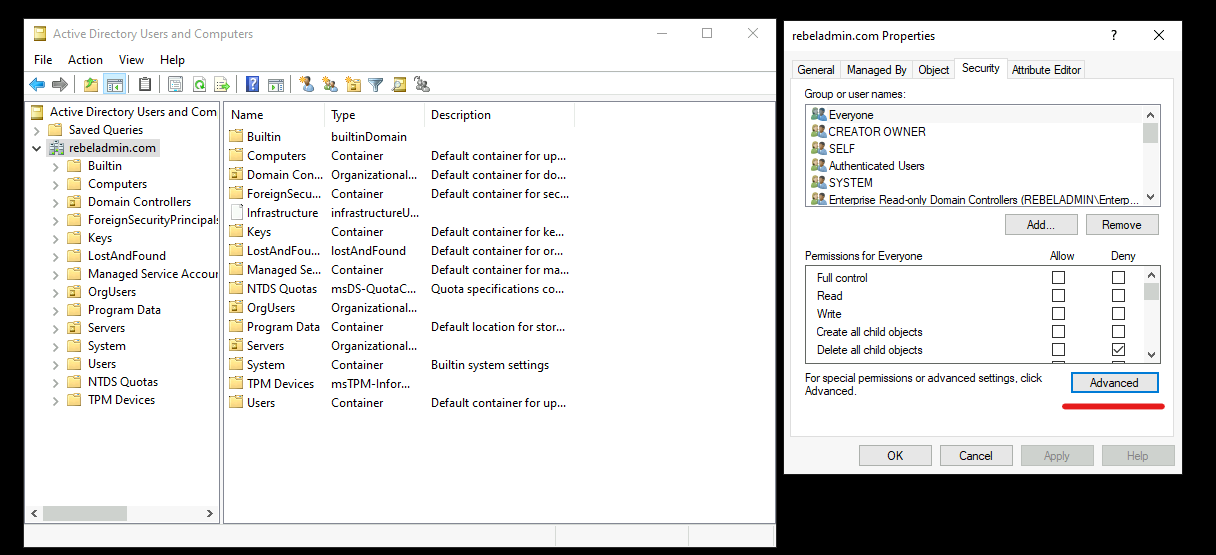Click the filter funnel icon
This screenshot has width=1216, height=555.
[375, 85]
